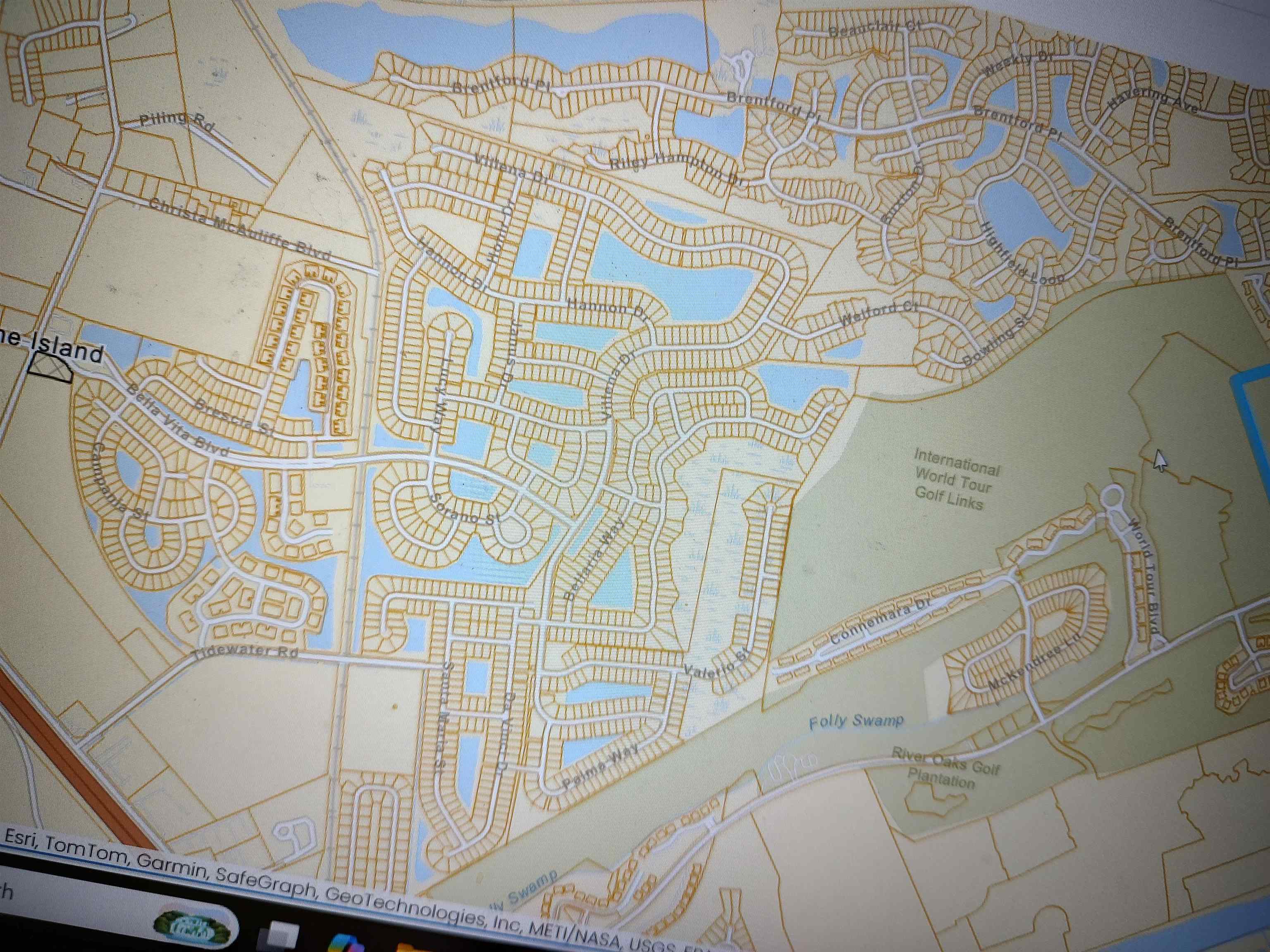Click the World Tour Blvd cul-de-sac circle
Image resolution: width=1270 pixels, height=952 pixels.
(x=1112, y=495)
